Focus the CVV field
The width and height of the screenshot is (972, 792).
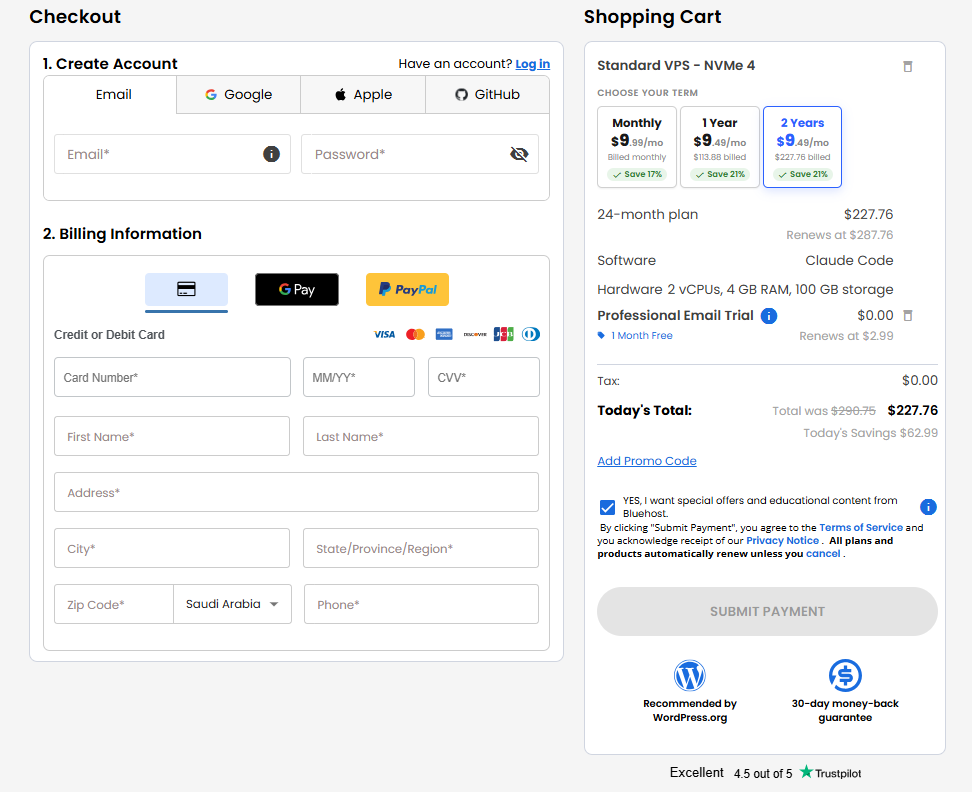[484, 377]
